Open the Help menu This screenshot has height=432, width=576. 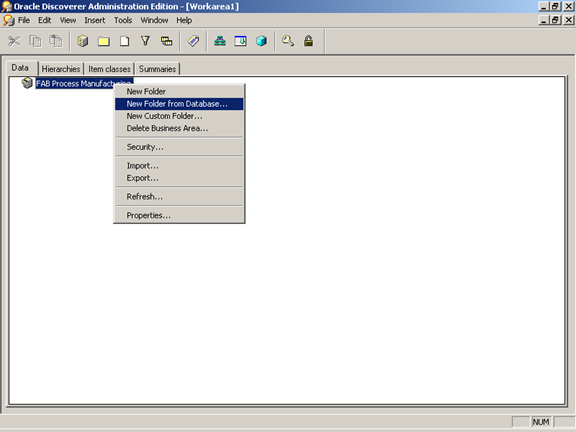(184, 20)
